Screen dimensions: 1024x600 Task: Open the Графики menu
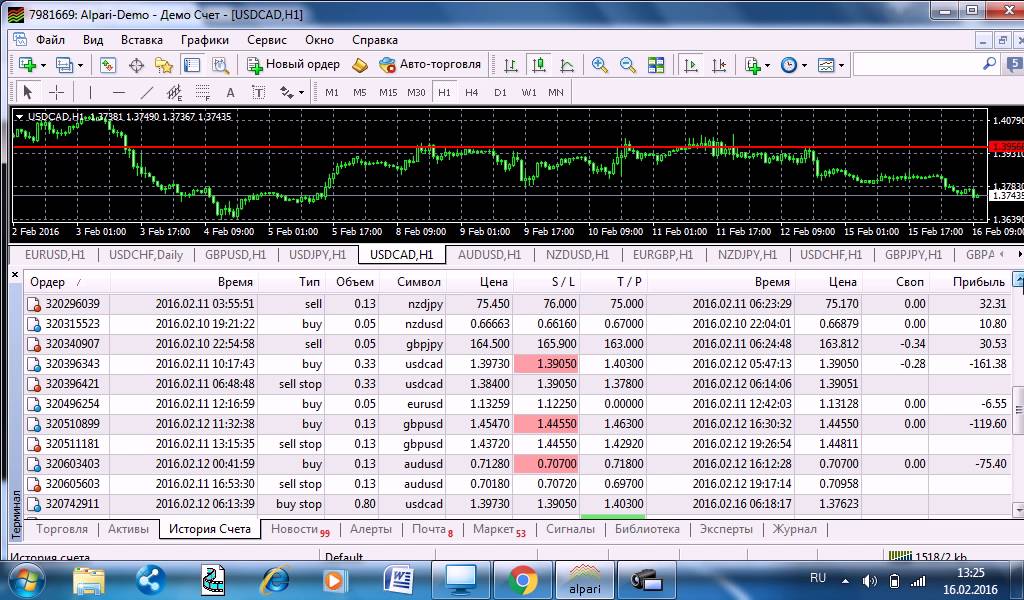point(205,40)
